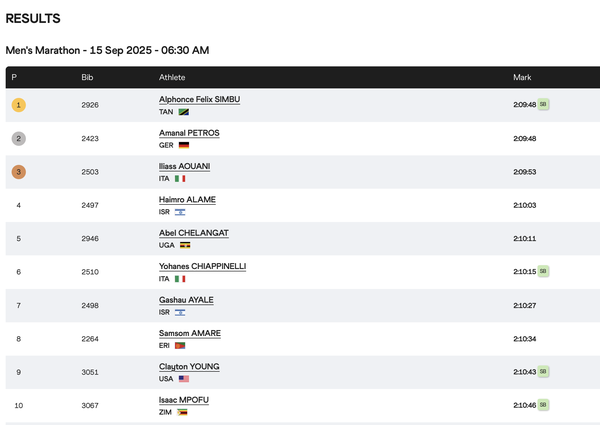Click the SB badge beside 2:10:43
The height and width of the screenshot is (425, 600).
[x=543, y=371]
